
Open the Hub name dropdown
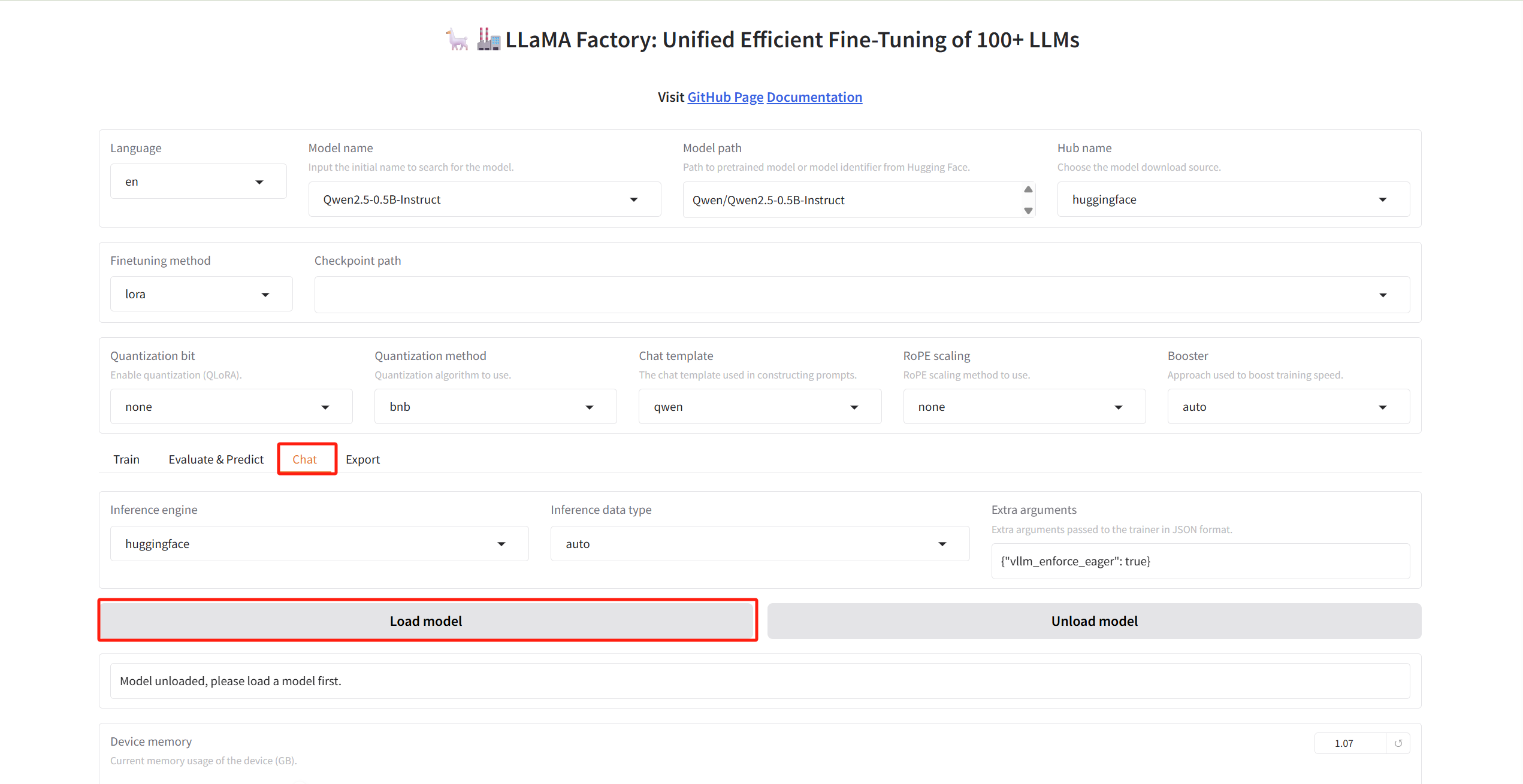(1382, 200)
